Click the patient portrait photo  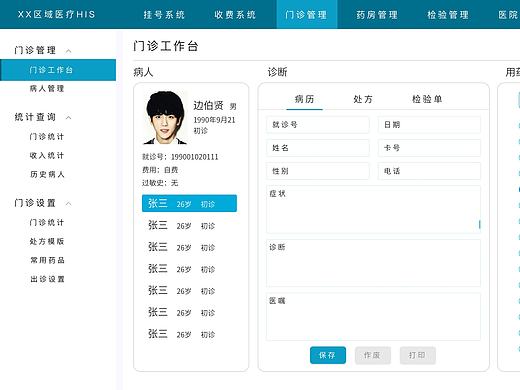coord(165,118)
